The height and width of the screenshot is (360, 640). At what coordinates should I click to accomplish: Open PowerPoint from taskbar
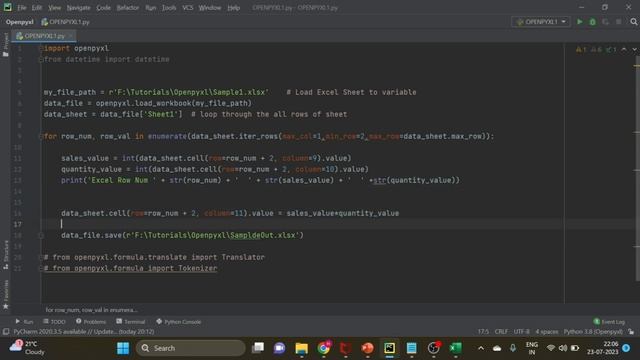pos(367,348)
